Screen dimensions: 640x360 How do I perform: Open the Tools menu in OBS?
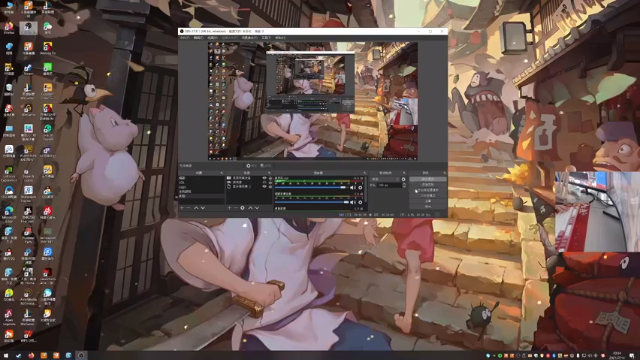point(266,38)
